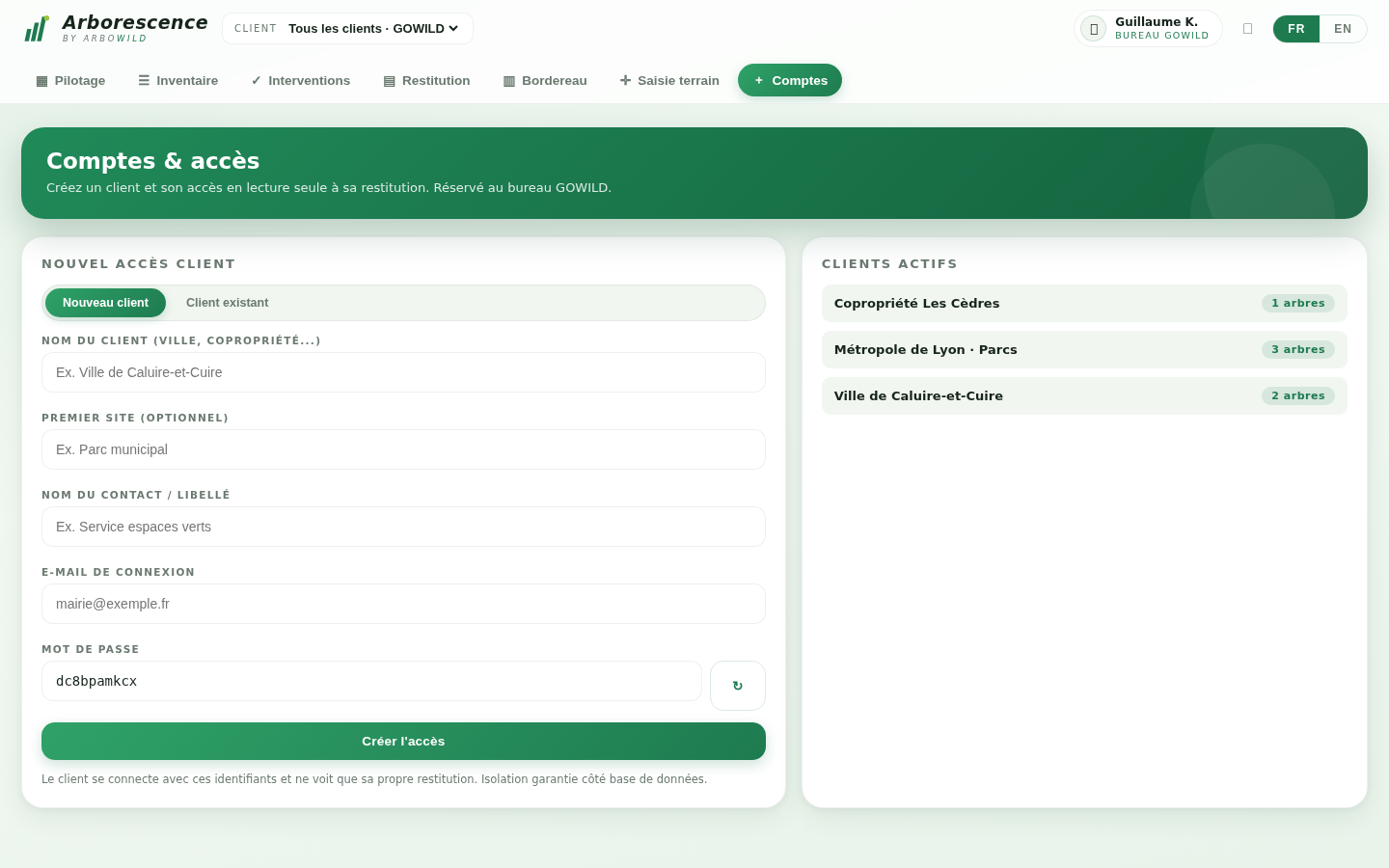Switch language to EN
Screen dimensions: 1389x868
[1343, 29]
